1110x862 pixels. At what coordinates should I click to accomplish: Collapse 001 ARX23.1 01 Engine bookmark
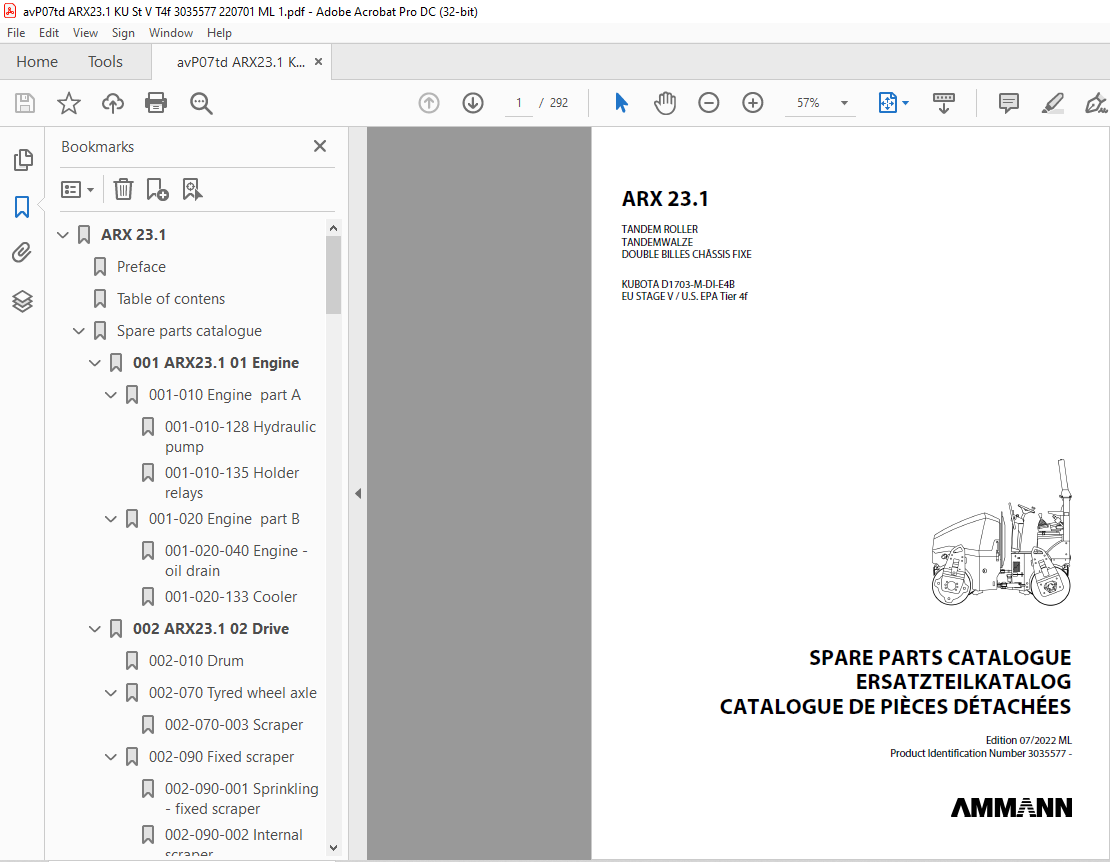point(95,363)
